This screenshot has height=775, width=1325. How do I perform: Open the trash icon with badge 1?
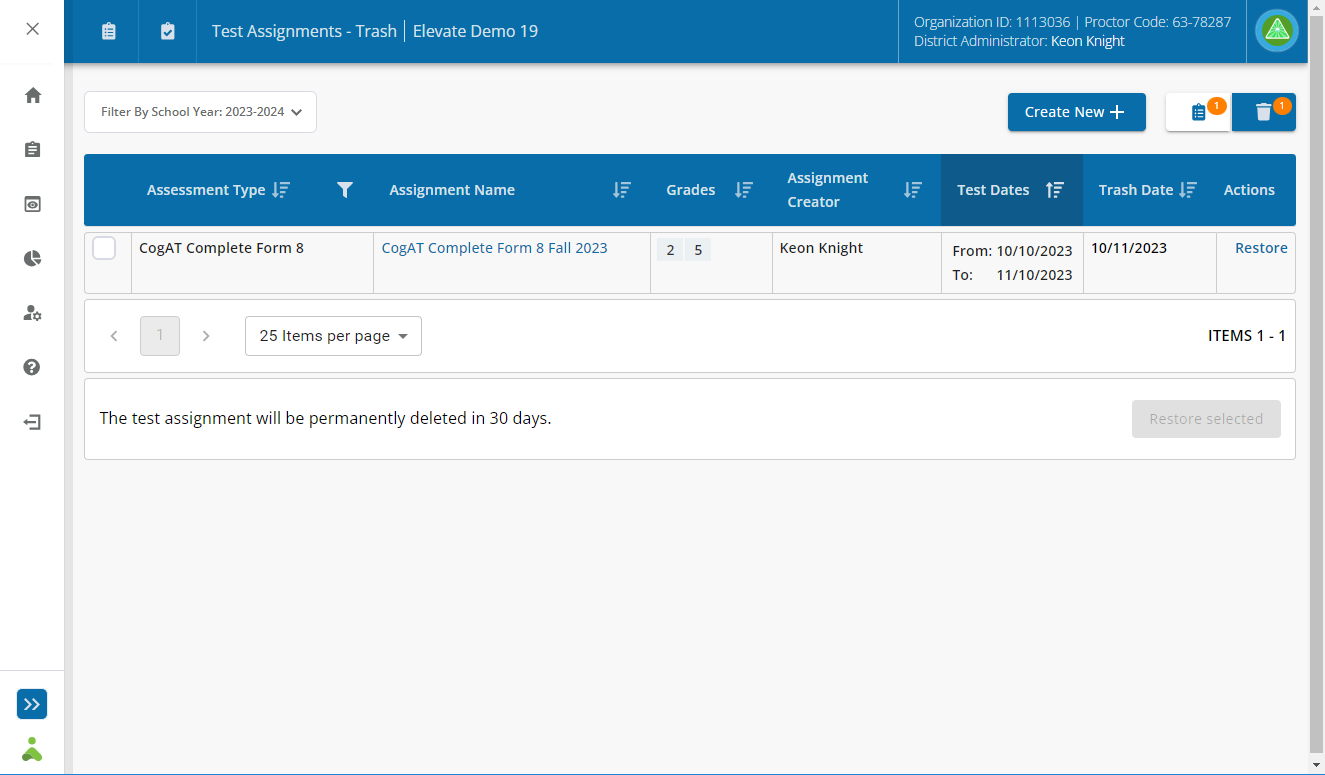tap(1262, 112)
